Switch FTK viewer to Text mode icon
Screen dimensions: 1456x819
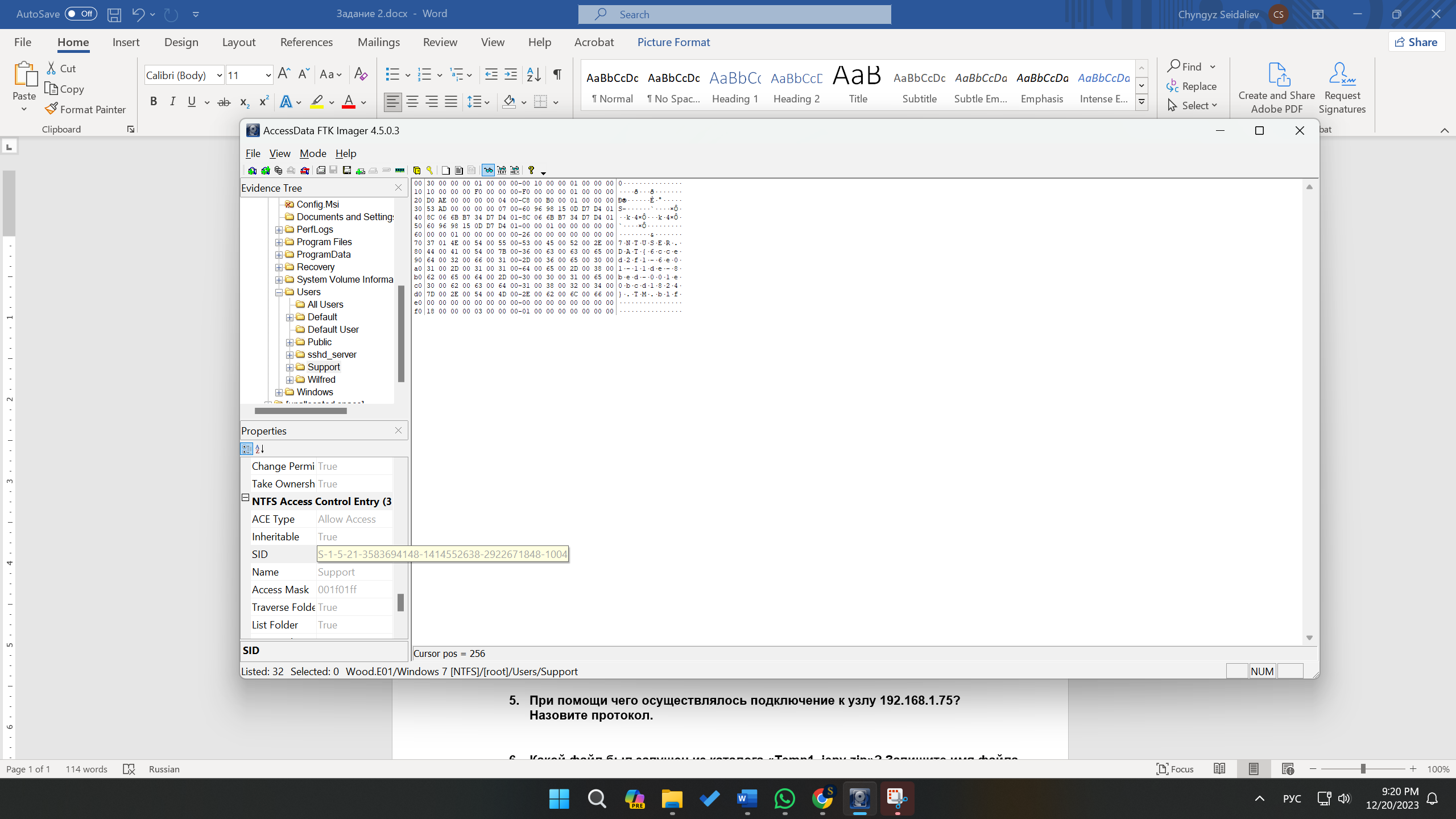tap(502, 170)
